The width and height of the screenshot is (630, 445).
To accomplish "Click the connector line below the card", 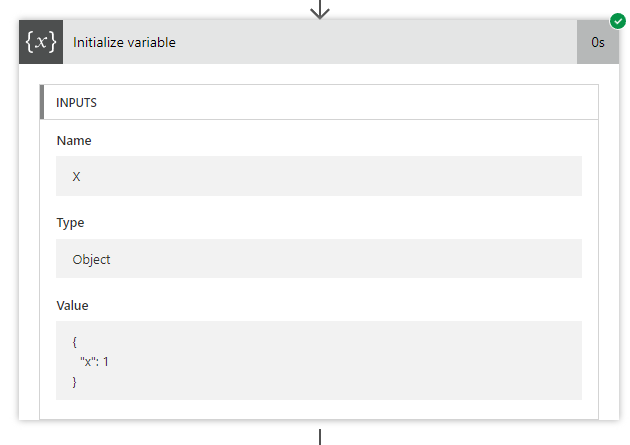I will [x=320, y=436].
